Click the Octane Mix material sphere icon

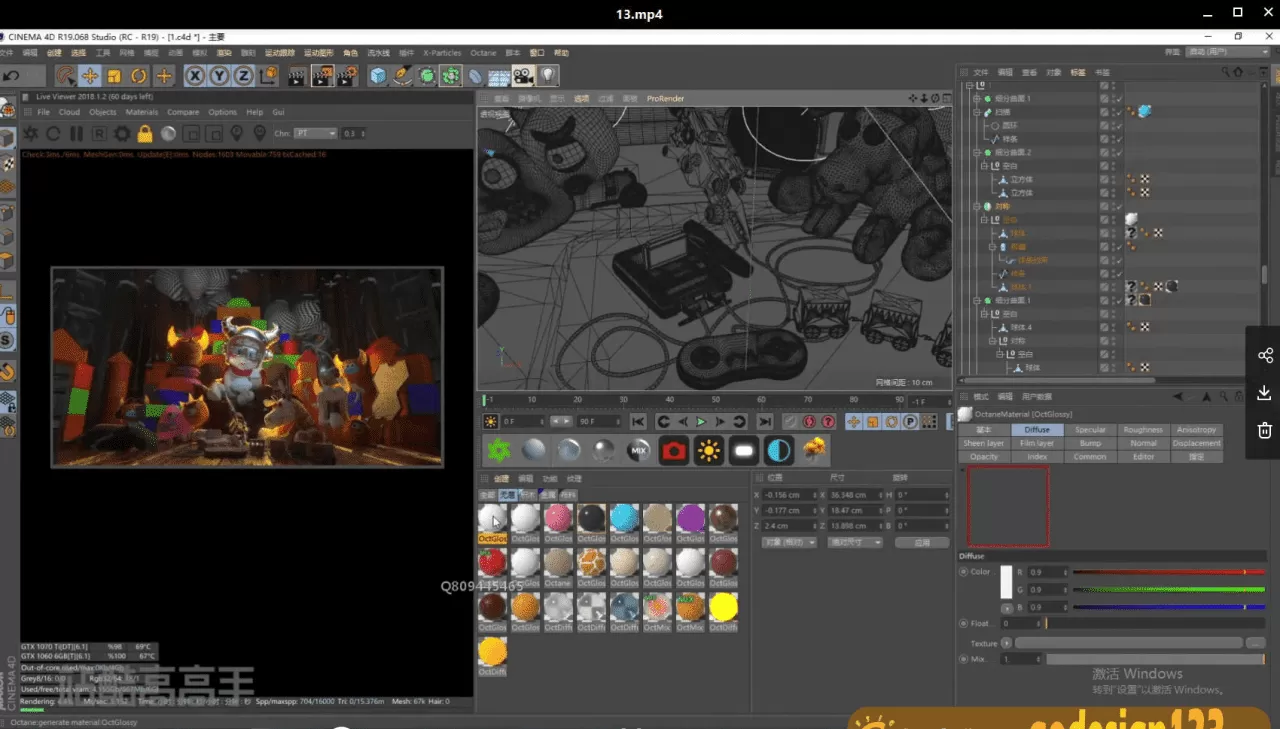pos(638,451)
